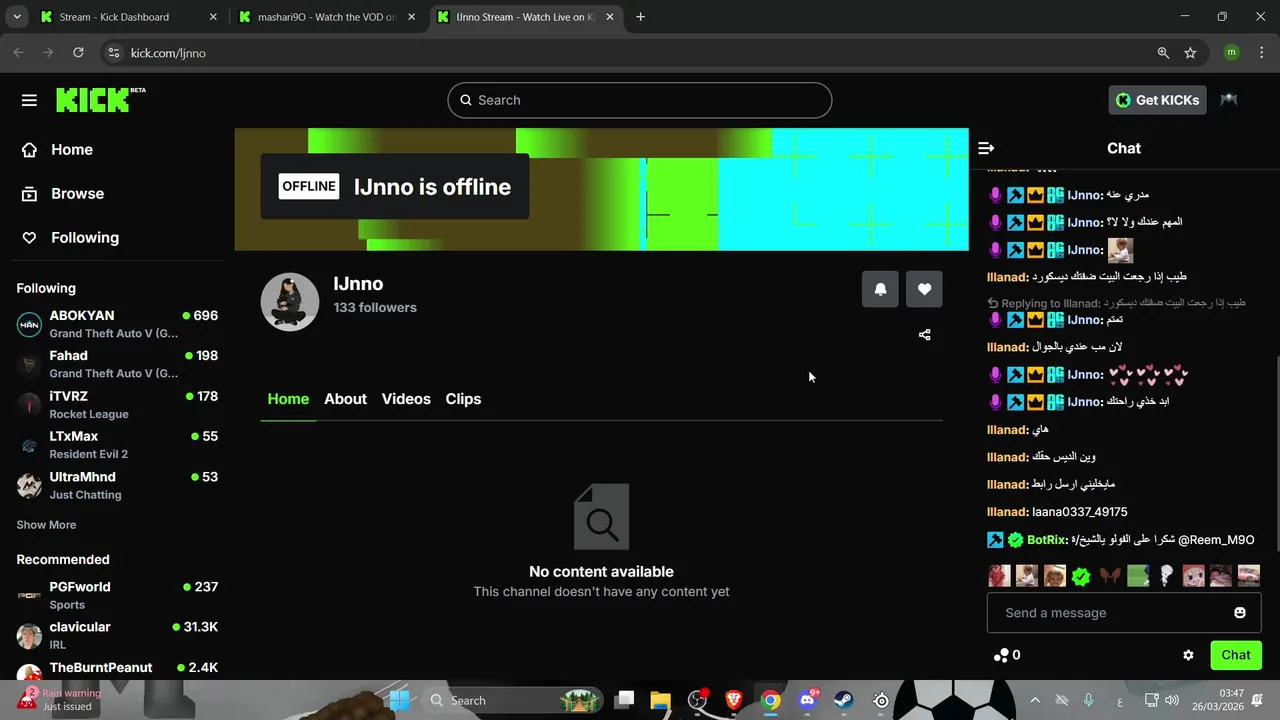Collapse the chat panel with the arrow icon
The width and height of the screenshot is (1280, 720).
point(986,148)
